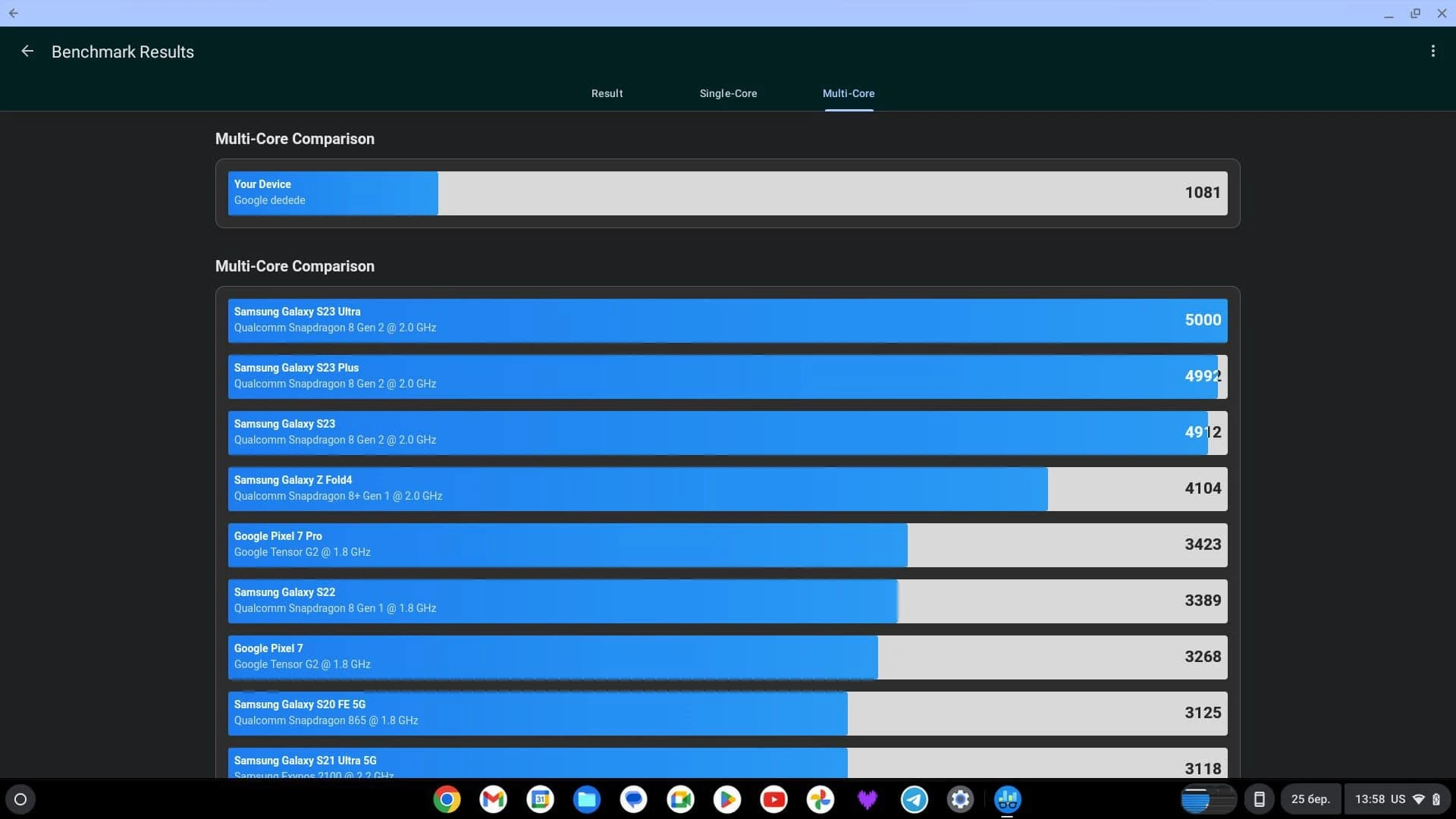
Task: Select the Google Pixel 7 row
Action: [x=727, y=657]
